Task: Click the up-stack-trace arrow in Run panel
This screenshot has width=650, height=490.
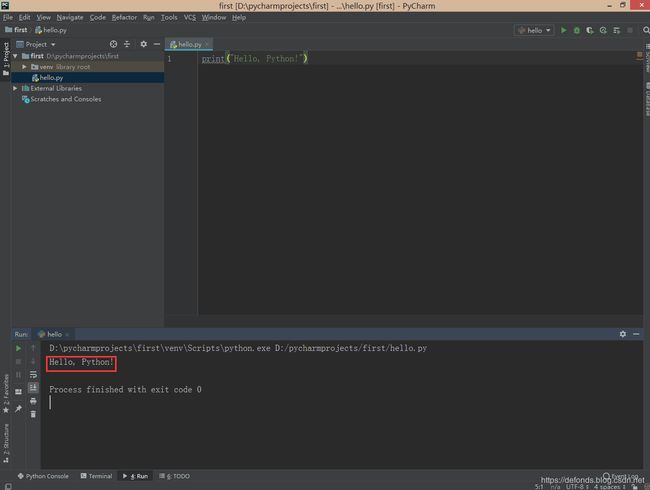Action: (x=33, y=348)
